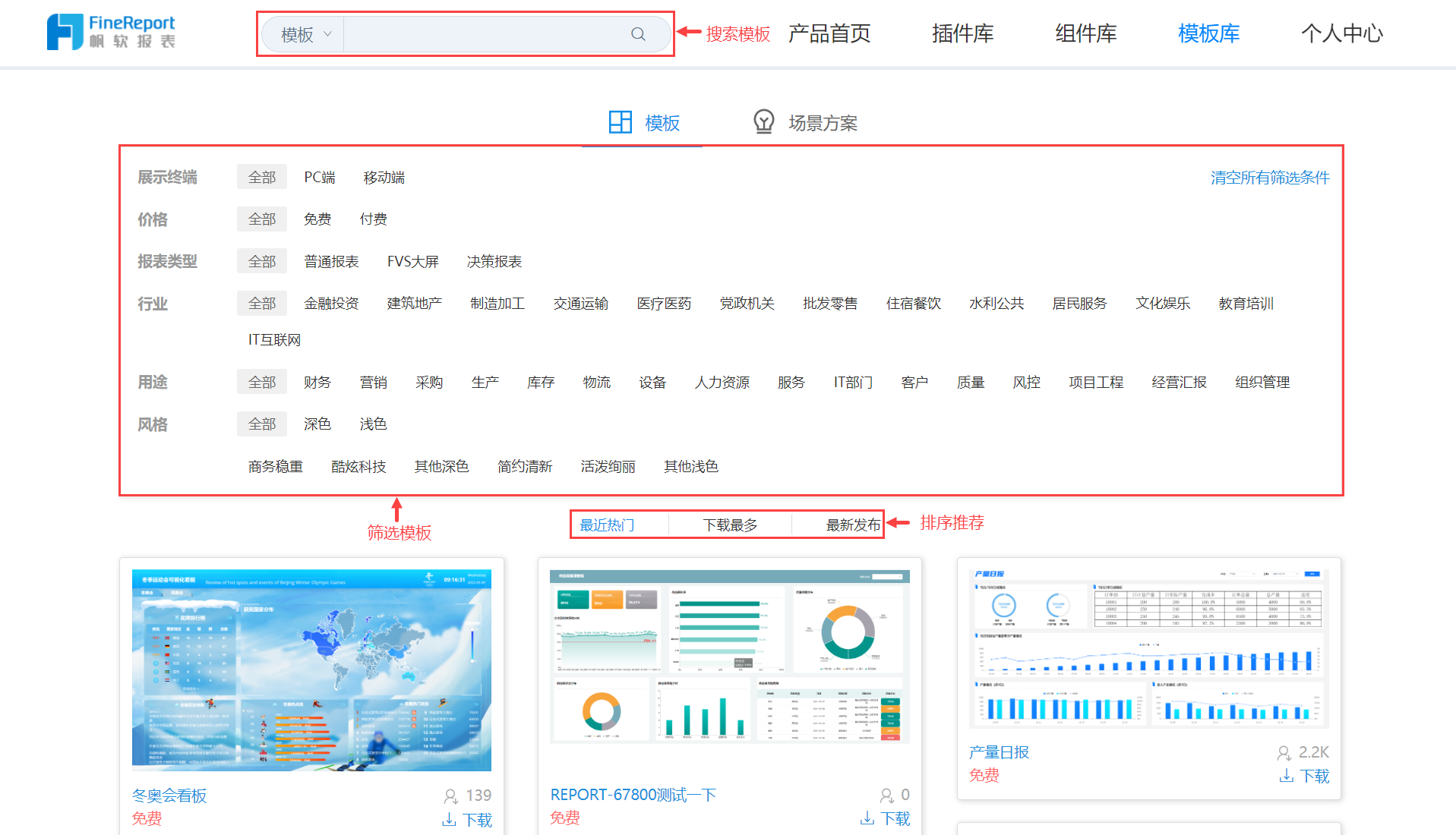Open 插件库 in top navigation
Viewport: 1456px width, 835px height.
962,33
